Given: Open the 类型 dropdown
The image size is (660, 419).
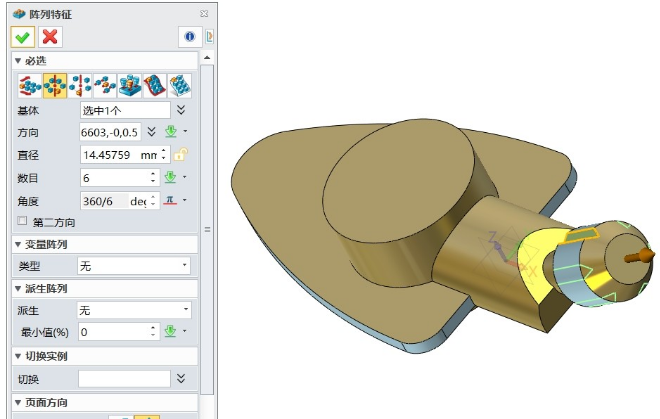Looking at the screenshot, I should [x=134, y=266].
